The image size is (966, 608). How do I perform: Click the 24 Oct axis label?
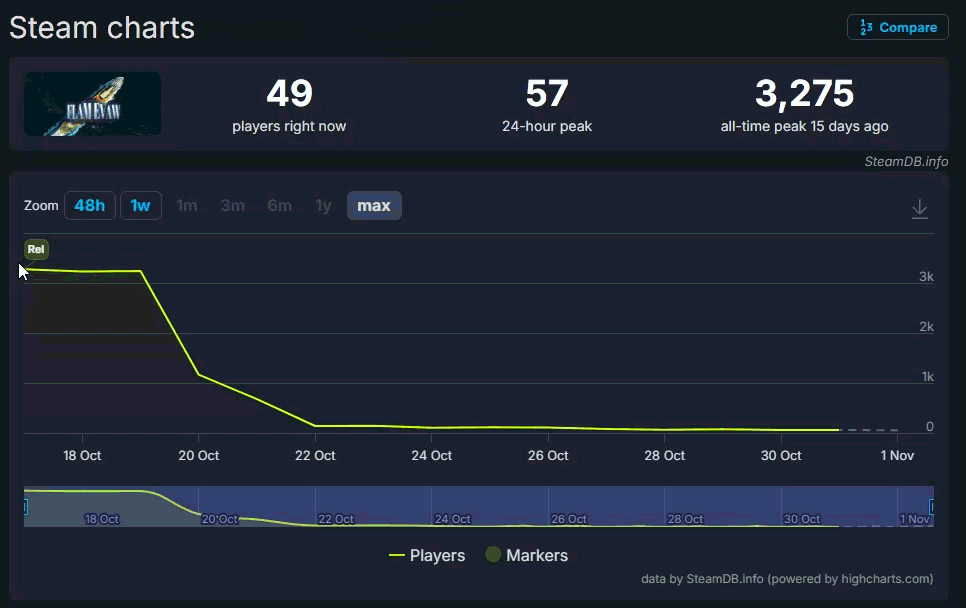(431, 455)
